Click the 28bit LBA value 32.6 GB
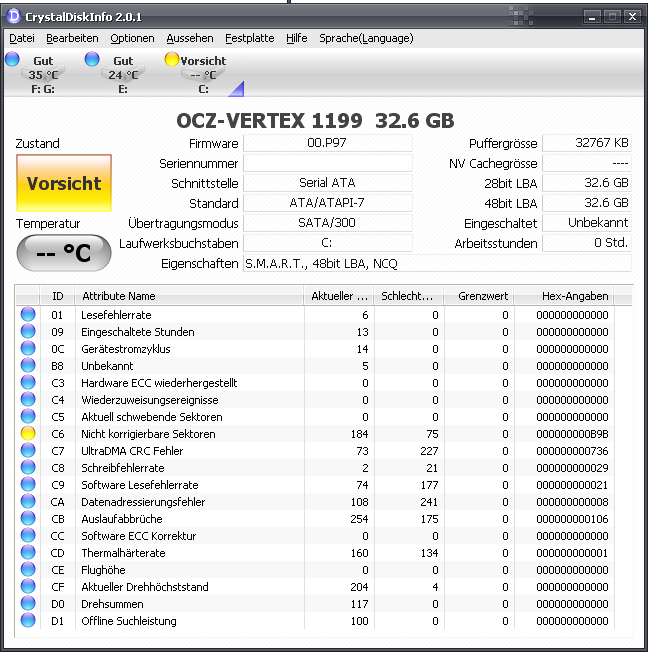 (x=587, y=183)
